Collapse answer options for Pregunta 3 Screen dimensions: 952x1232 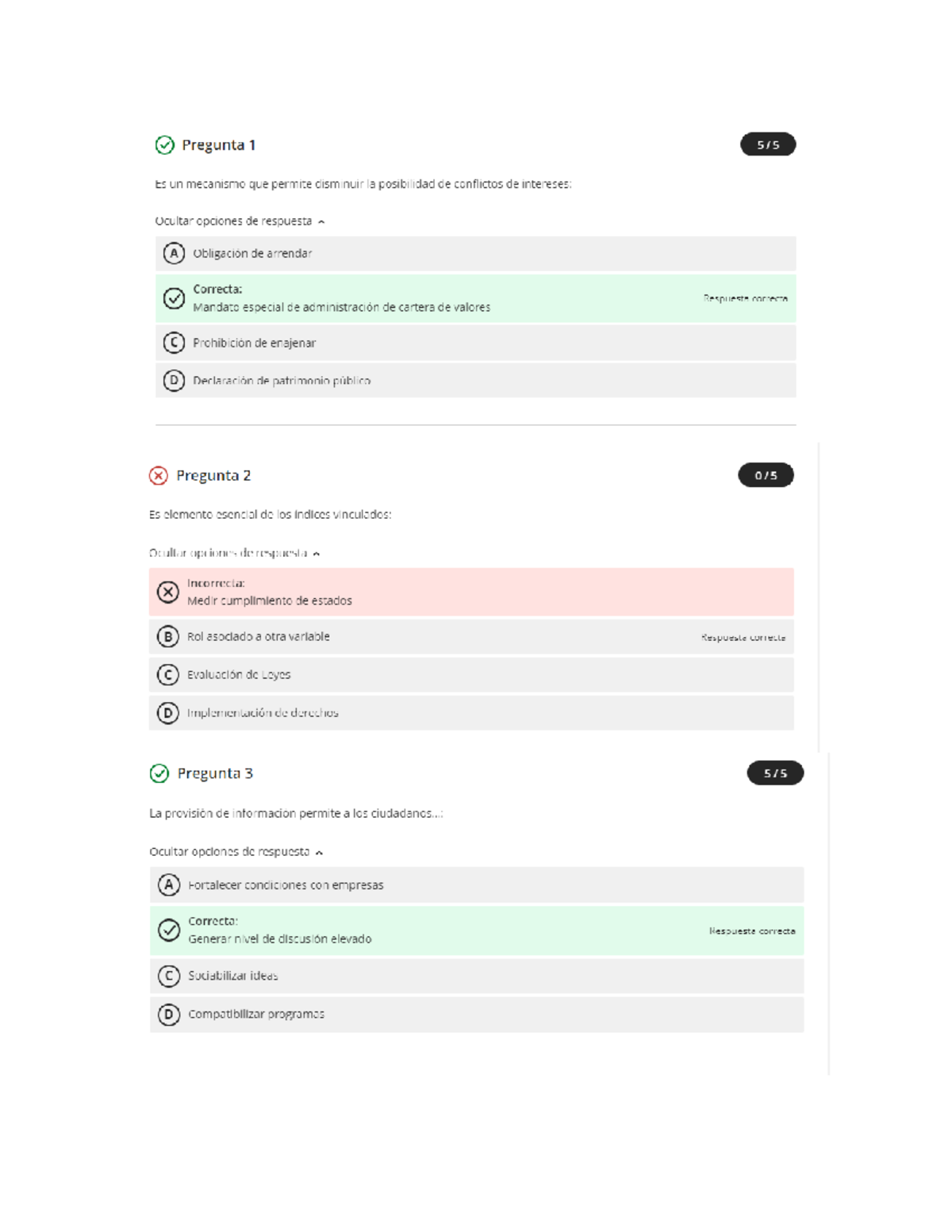point(236,852)
